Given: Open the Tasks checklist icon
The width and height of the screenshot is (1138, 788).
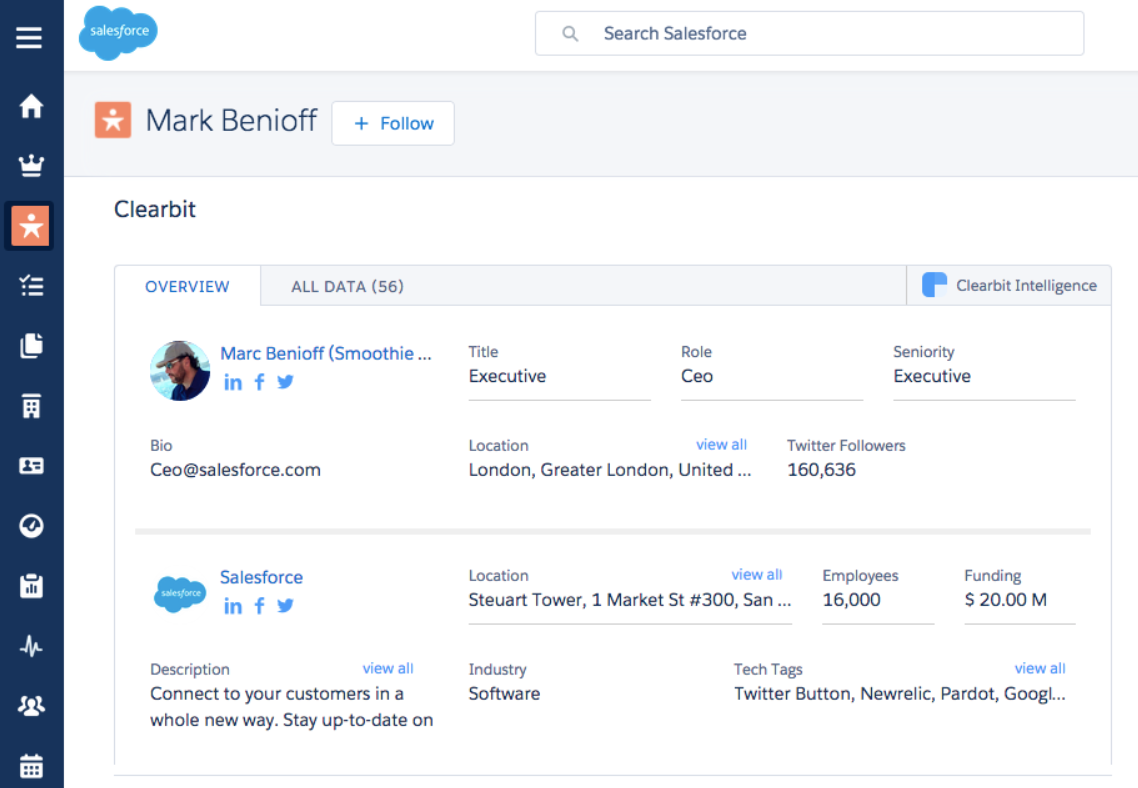Looking at the screenshot, I should click(x=30, y=285).
